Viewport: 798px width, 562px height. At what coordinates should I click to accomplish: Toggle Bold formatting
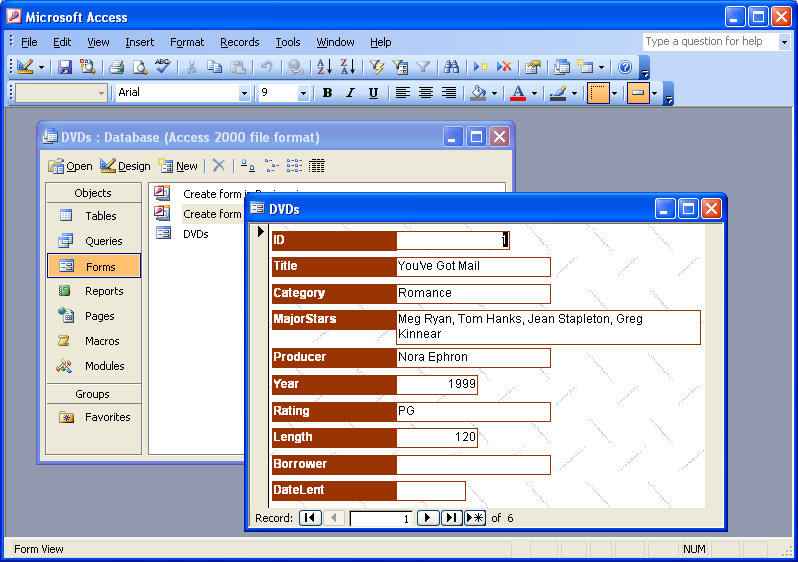(x=327, y=93)
